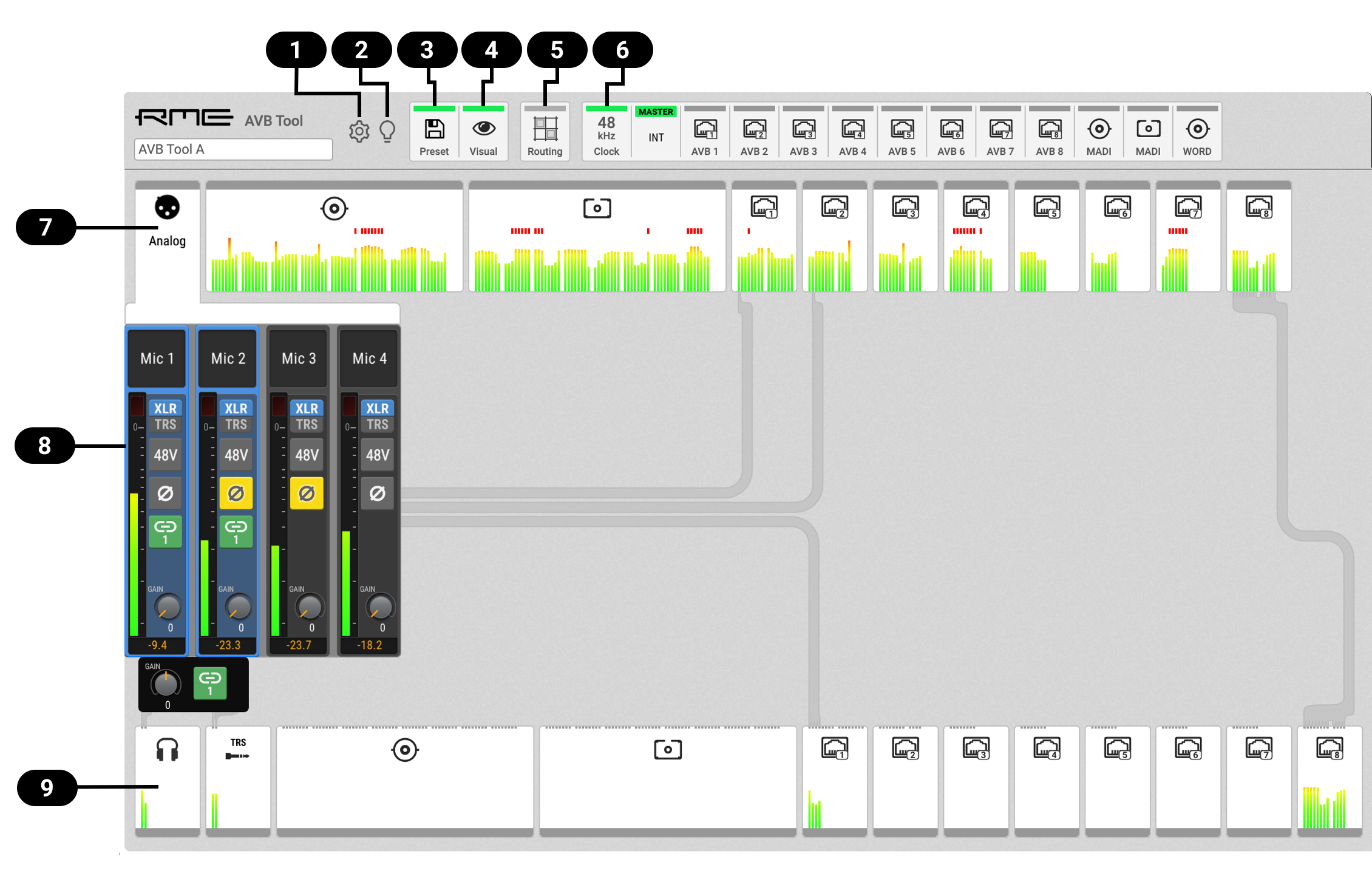The image size is (1372, 896).
Task: Select AVB 8 clock source
Action: tap(1049, 132)
